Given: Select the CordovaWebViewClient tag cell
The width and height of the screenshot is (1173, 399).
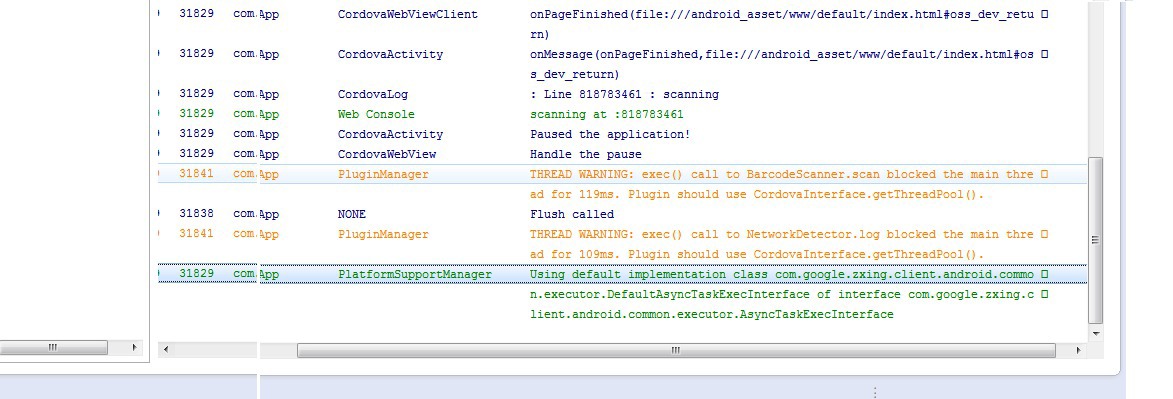Looking at the screenshot, I should [408, 14].
